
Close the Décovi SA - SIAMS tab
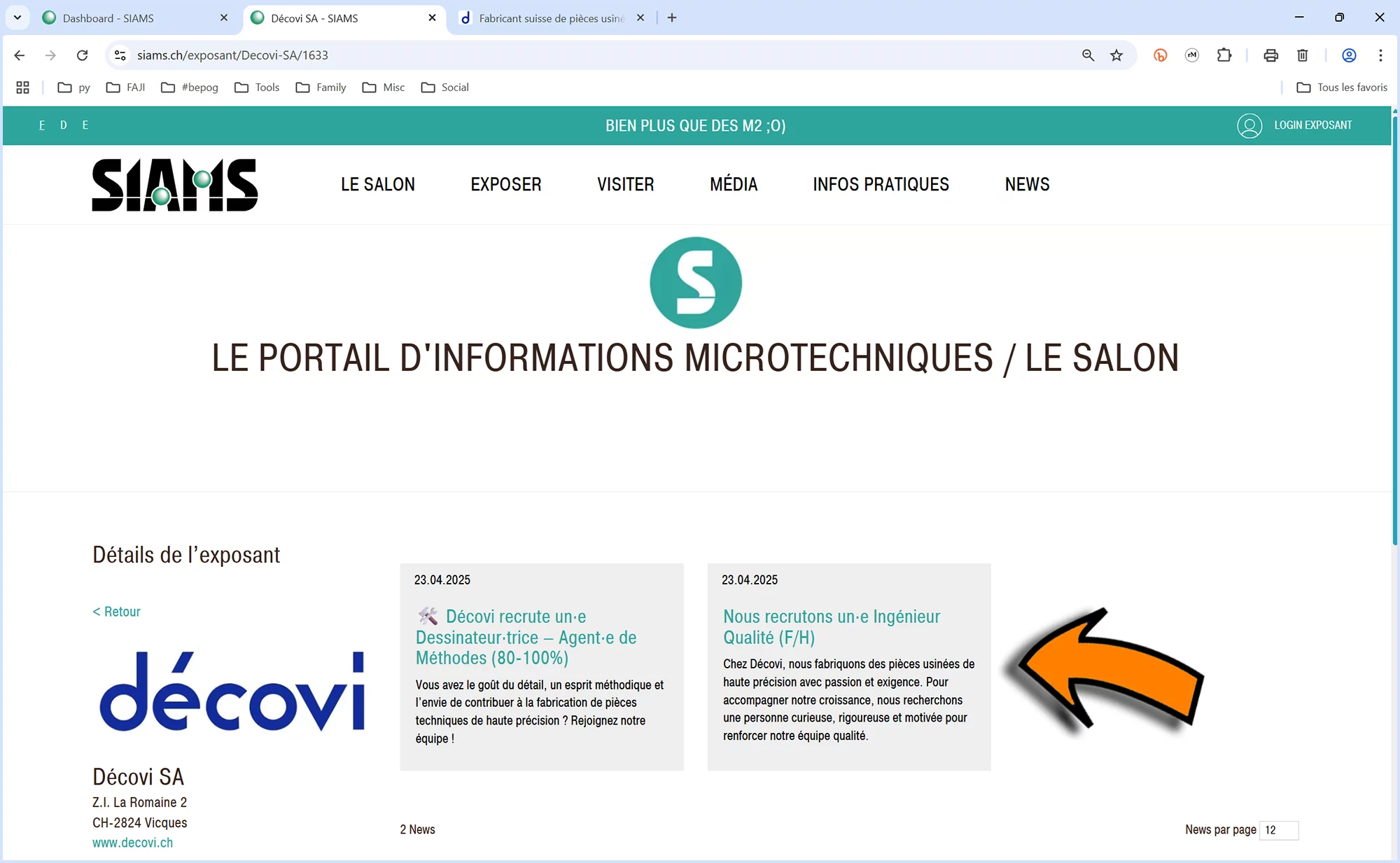pyautogui.click(x=433, y=17)
